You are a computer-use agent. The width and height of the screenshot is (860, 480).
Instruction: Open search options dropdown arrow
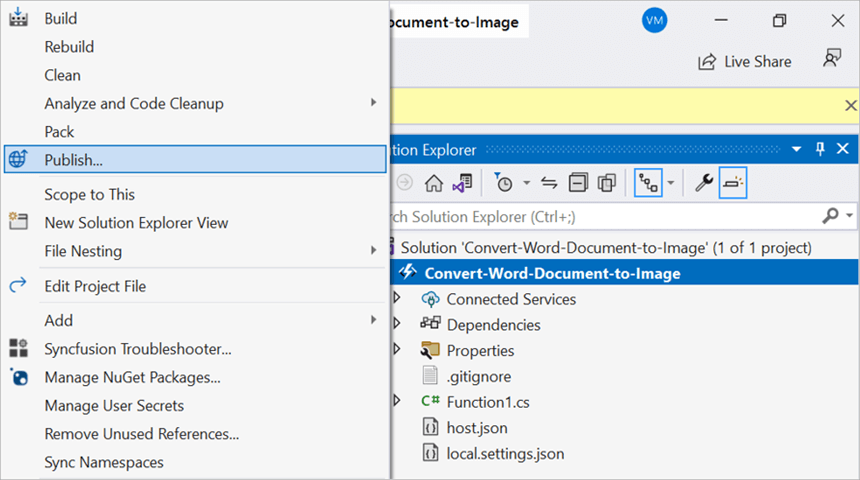[850, 216]
